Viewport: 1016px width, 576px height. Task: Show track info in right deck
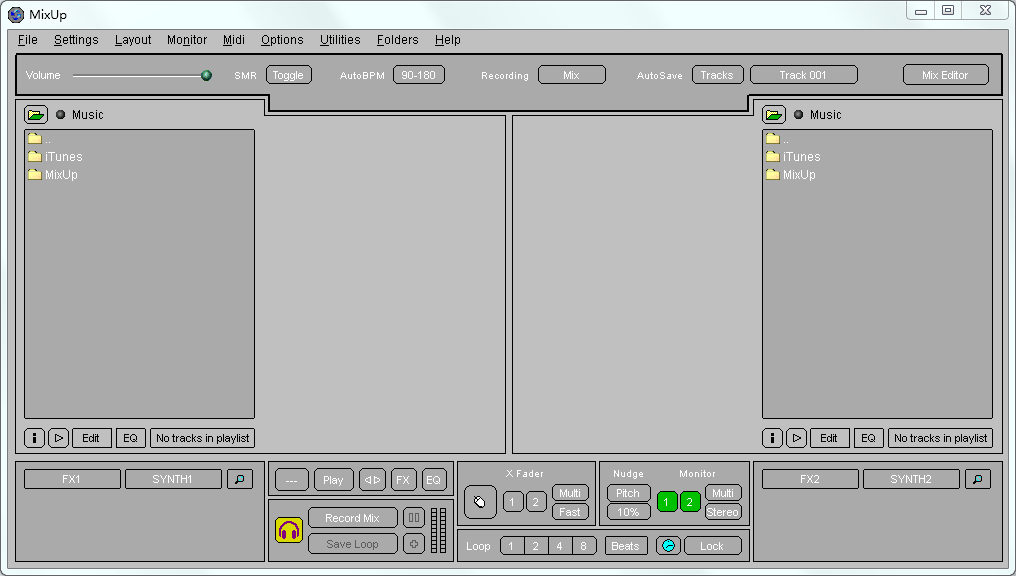772,438
